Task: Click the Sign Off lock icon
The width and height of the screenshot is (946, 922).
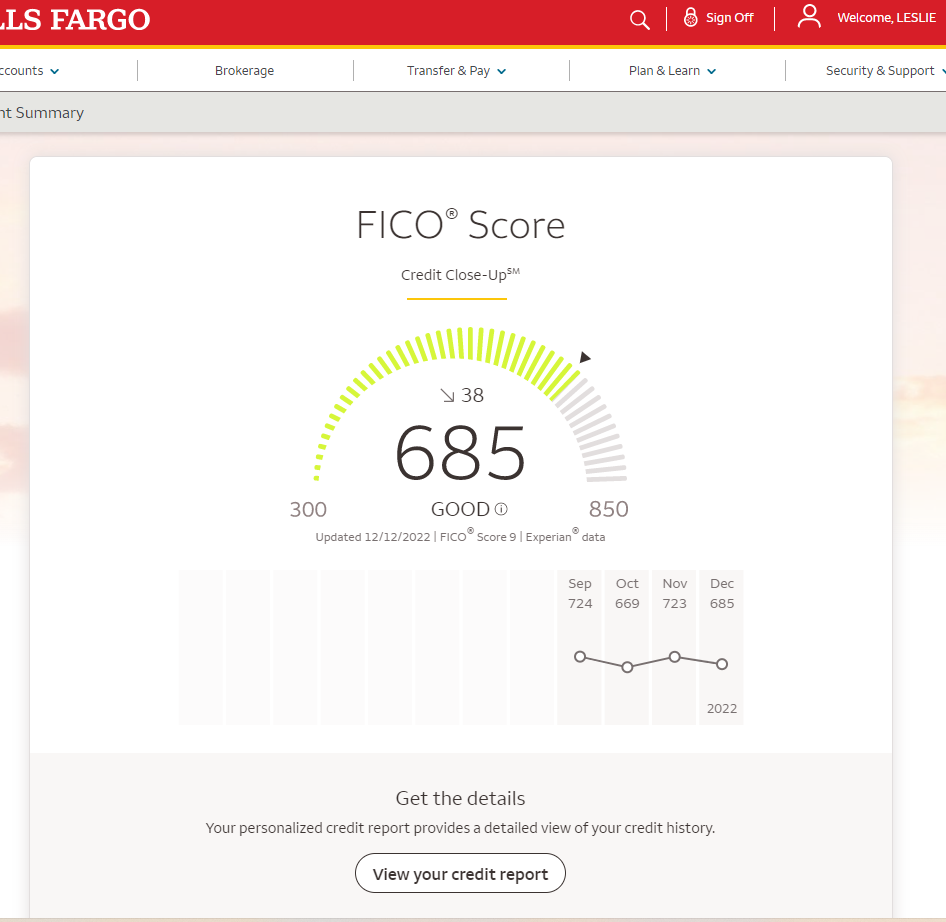Action: pyautogui.click(x=690, y=18)
